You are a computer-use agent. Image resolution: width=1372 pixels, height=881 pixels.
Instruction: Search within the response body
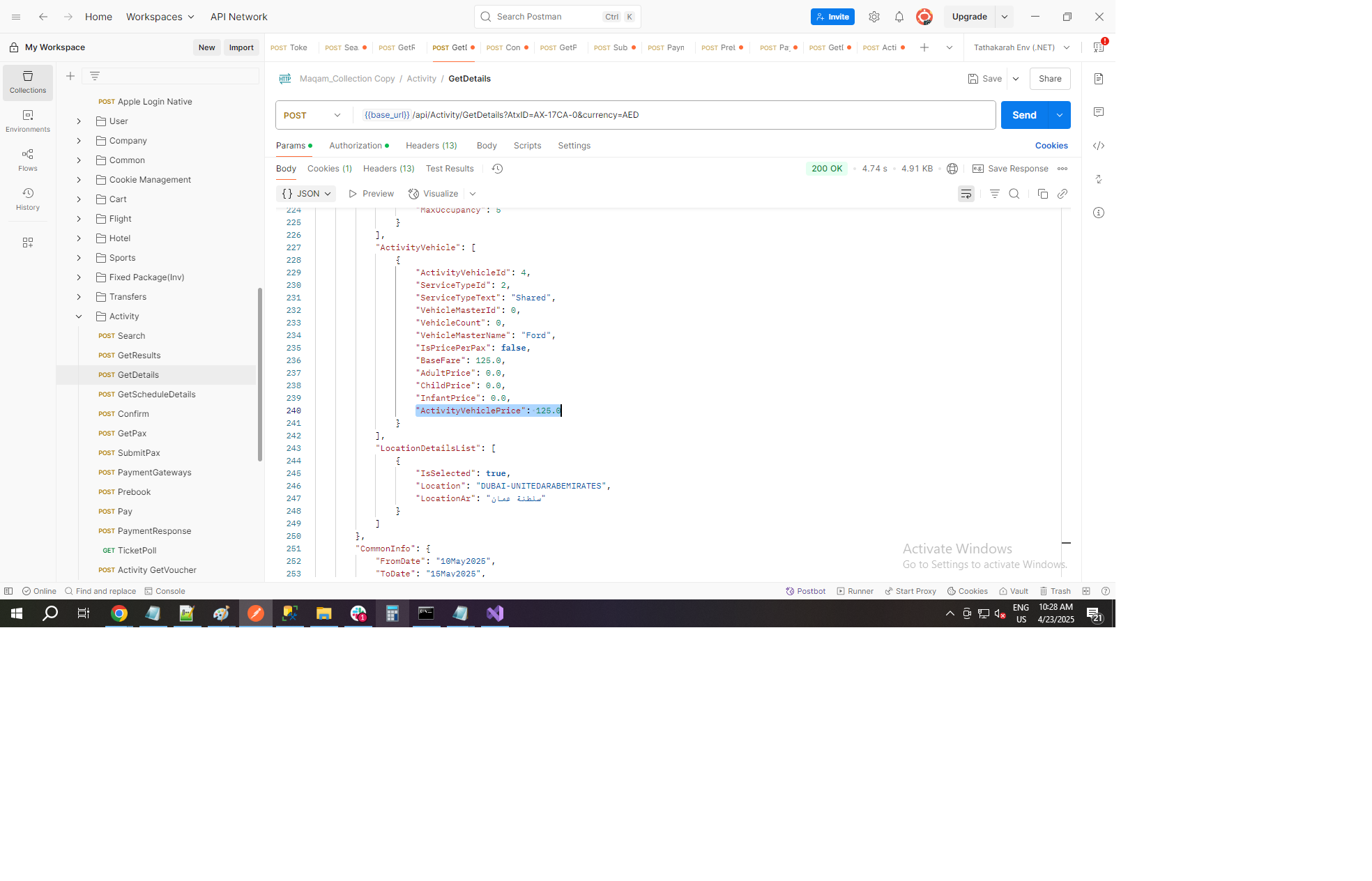pyautogui.click(x=1014, y=194)
